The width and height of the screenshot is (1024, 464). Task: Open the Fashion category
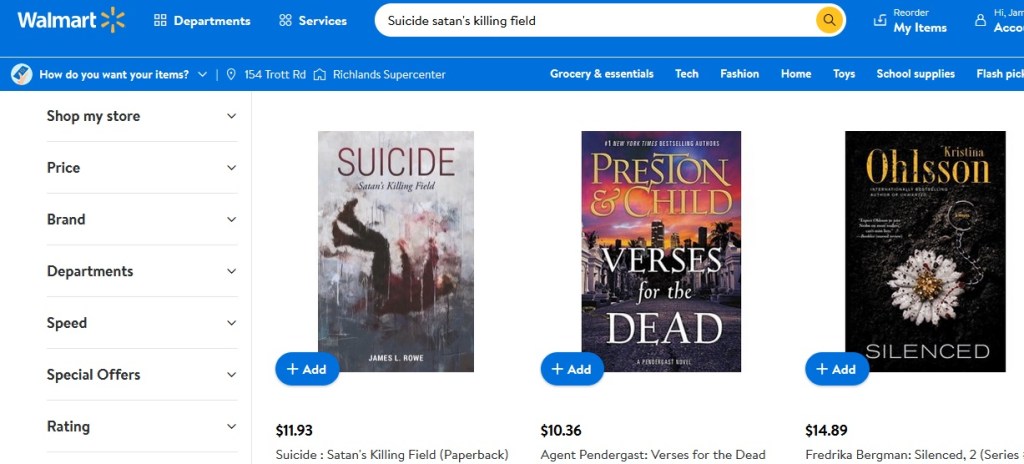click(x=739, y=74)
